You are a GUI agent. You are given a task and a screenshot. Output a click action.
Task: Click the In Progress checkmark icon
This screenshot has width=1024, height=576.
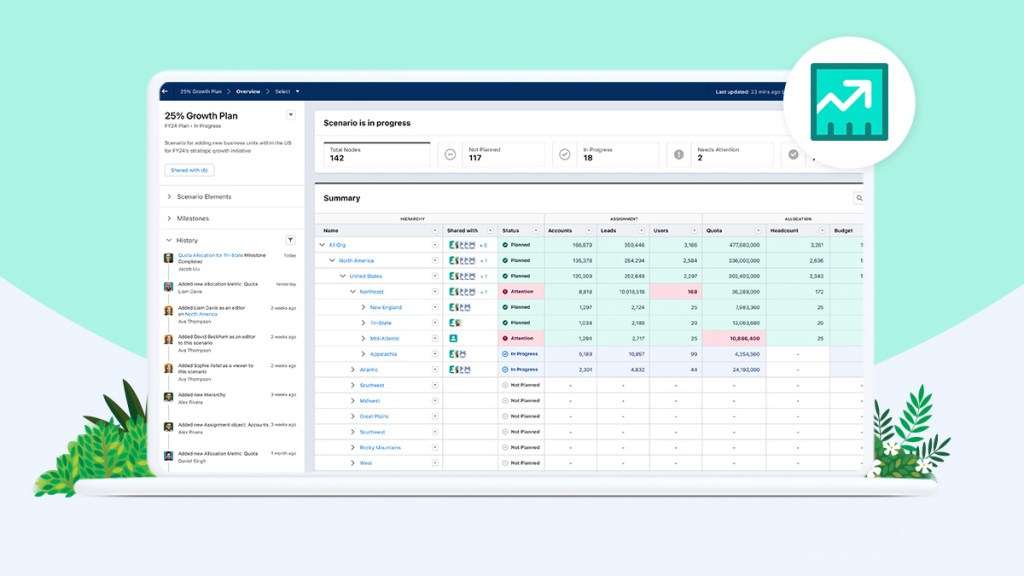click(565, 154)
